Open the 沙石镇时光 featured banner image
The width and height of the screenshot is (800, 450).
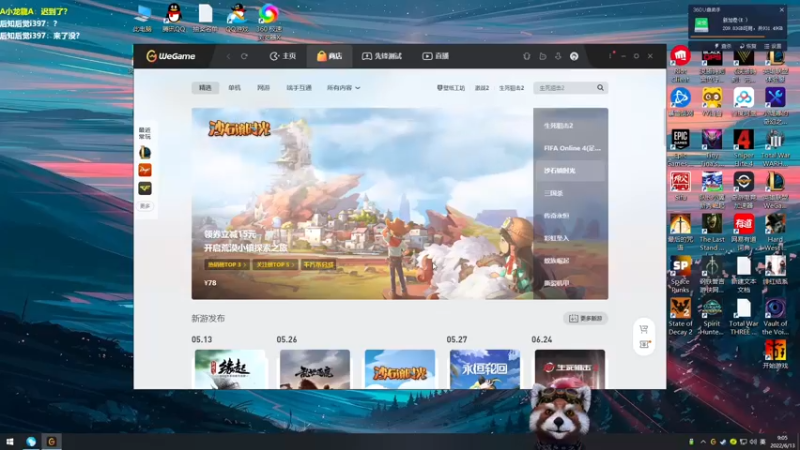click(x=362, y=204)
